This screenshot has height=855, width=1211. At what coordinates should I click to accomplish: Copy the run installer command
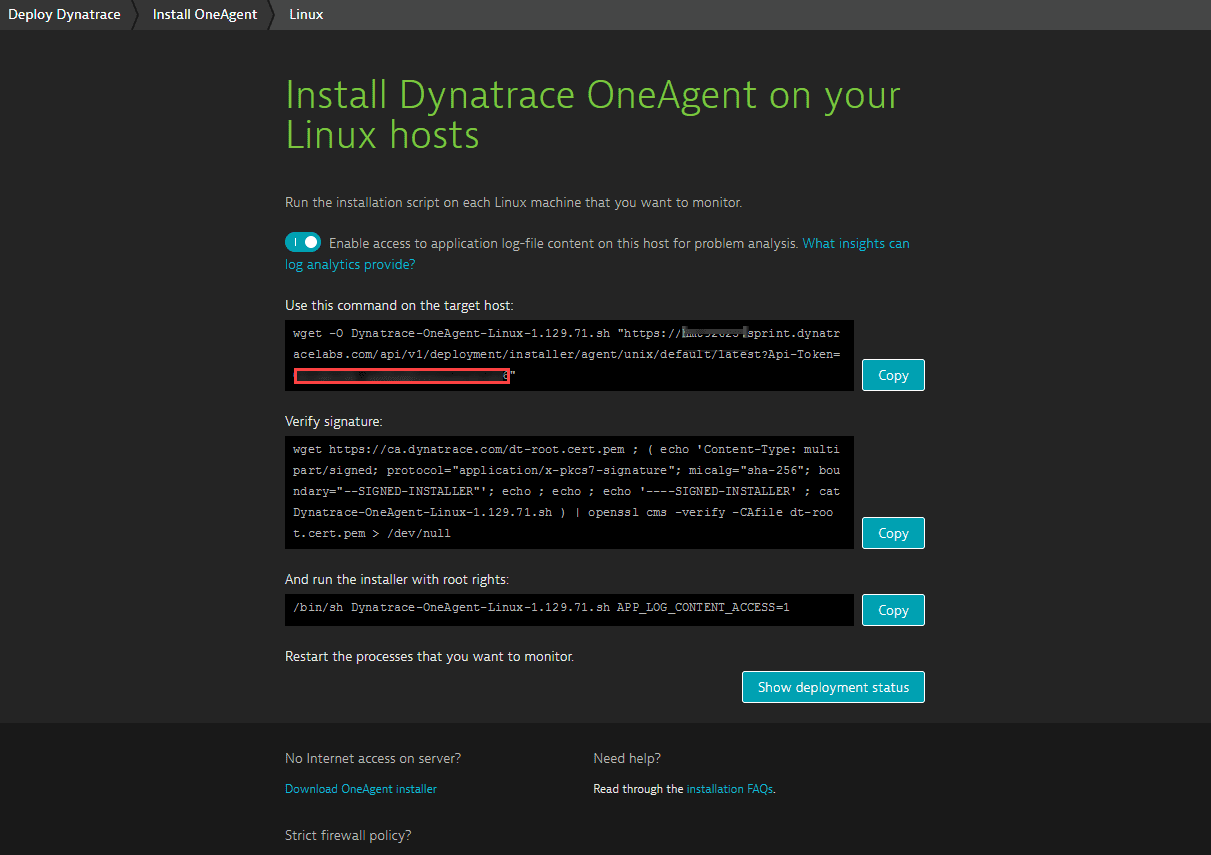click(x=893, y=610)
